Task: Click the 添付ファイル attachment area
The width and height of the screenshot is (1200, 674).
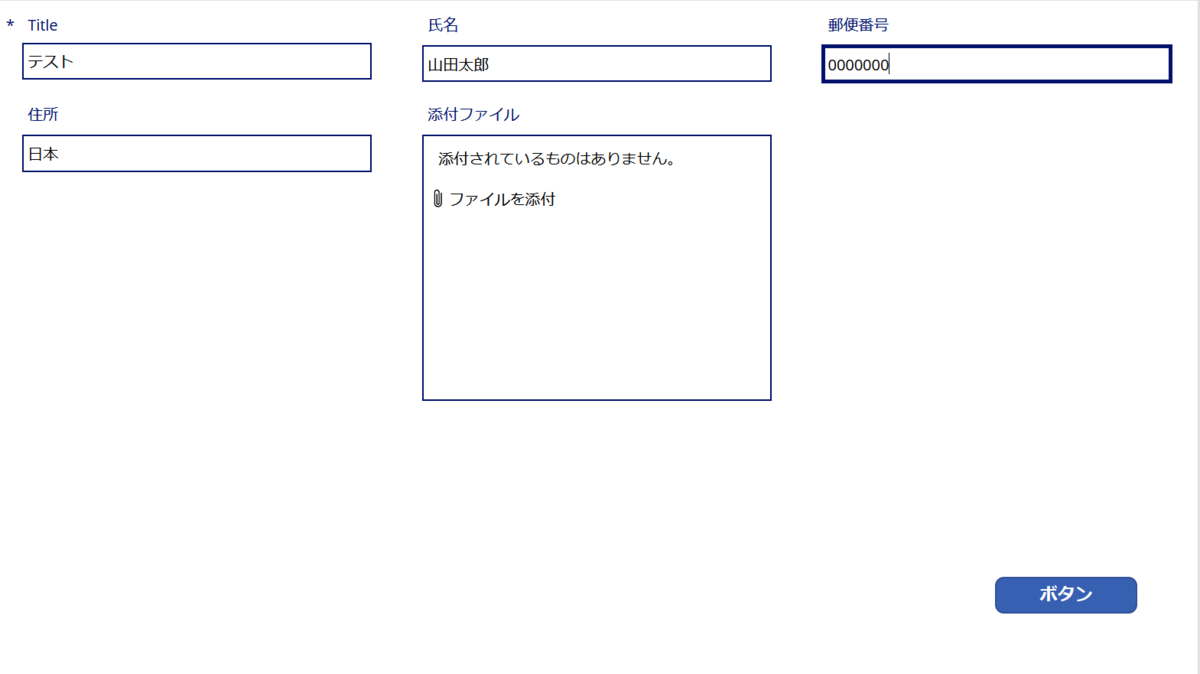Action: coord(596,267)
